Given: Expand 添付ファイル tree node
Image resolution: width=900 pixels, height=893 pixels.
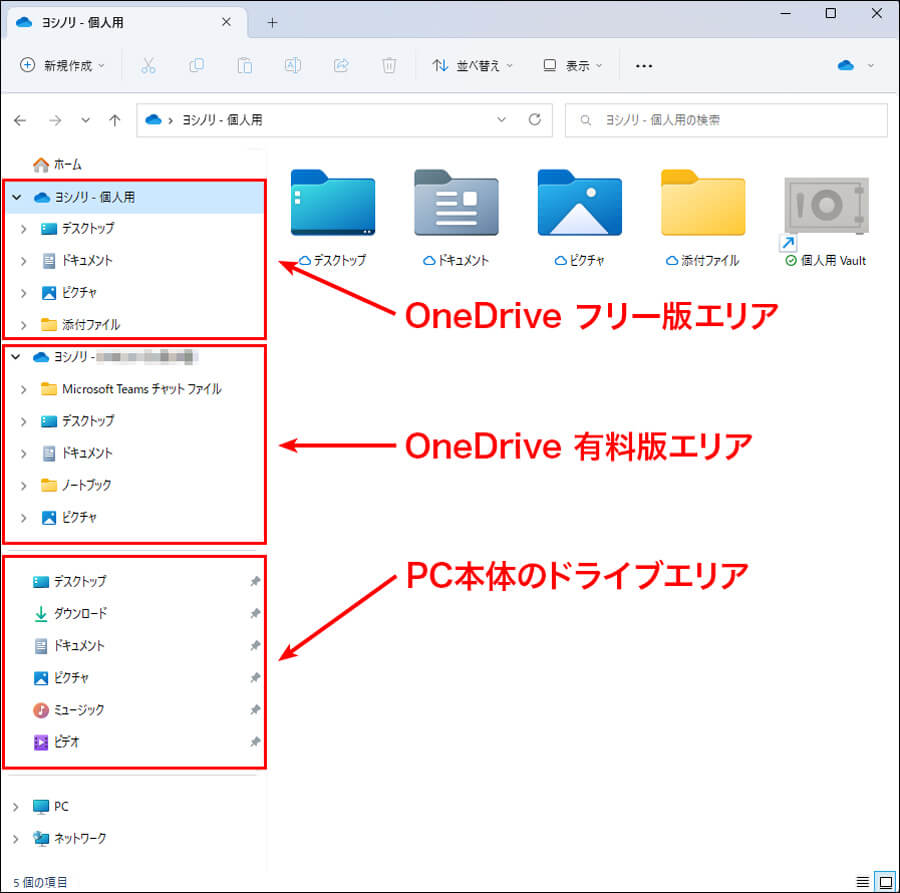Looking at the screenshot, I should [x=24, y=325].
